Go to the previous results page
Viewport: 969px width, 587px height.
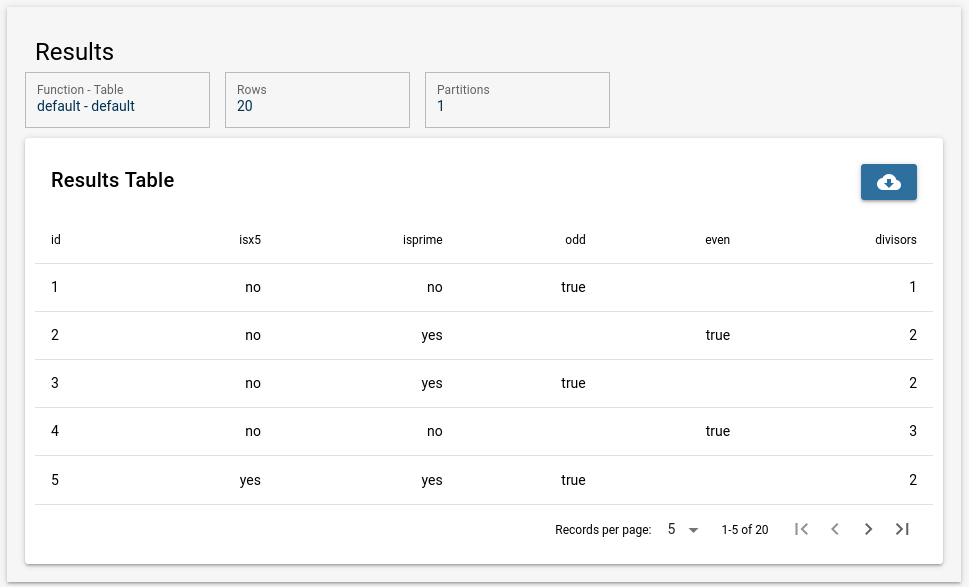[835, 529]
